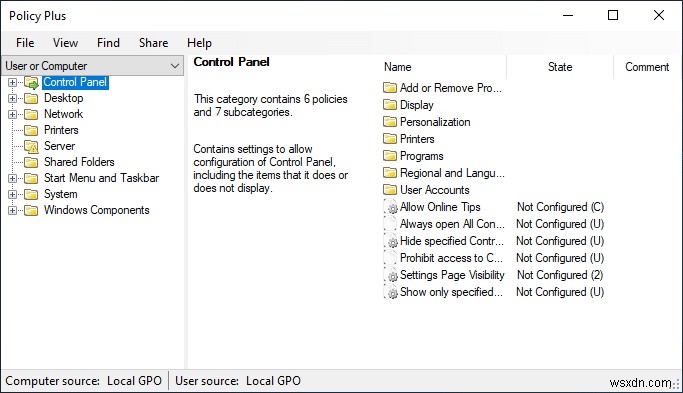Click the Show only specified policy icon
Image resolution: width=683 pixels, height=393 pixels.
[391, 291]
